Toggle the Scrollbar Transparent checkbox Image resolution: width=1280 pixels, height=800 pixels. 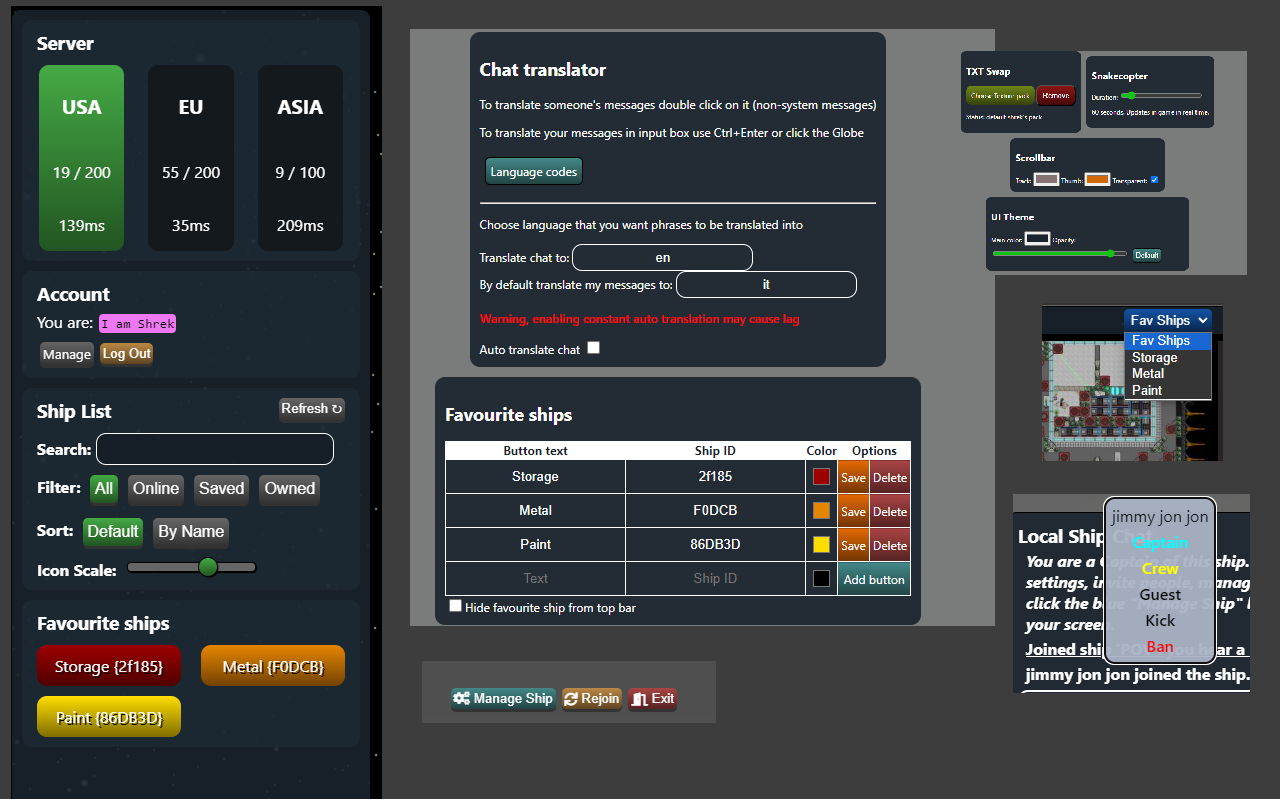[1155, 180]
